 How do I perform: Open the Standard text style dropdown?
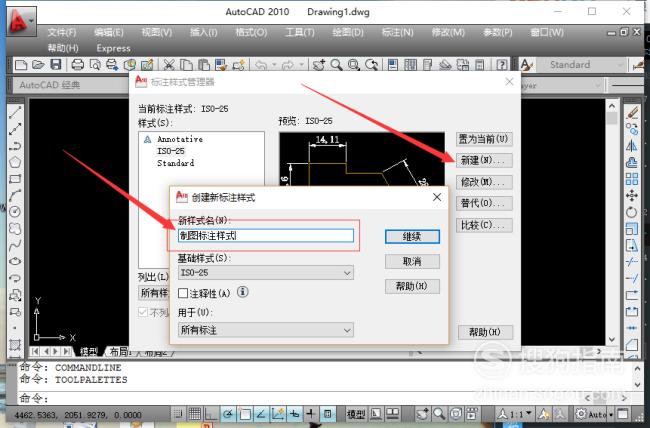coord(580,65)
